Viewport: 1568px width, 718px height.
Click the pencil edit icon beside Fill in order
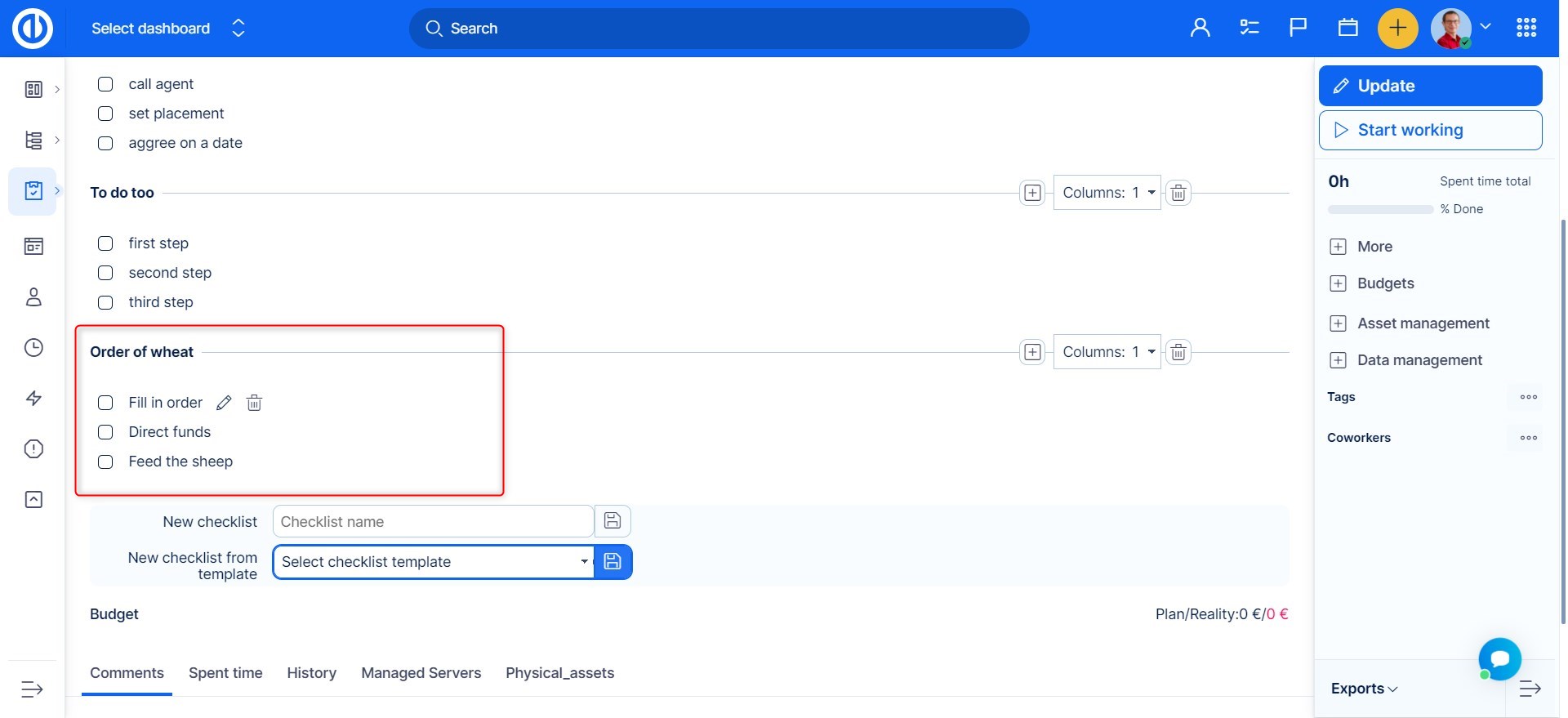point(224,403)
